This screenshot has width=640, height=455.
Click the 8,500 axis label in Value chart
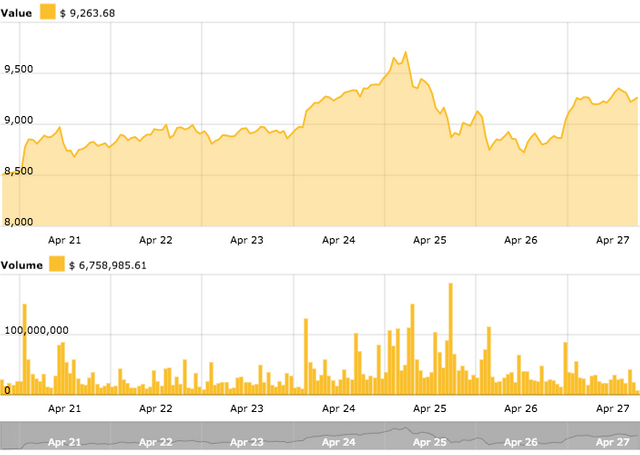click(18, 171)
